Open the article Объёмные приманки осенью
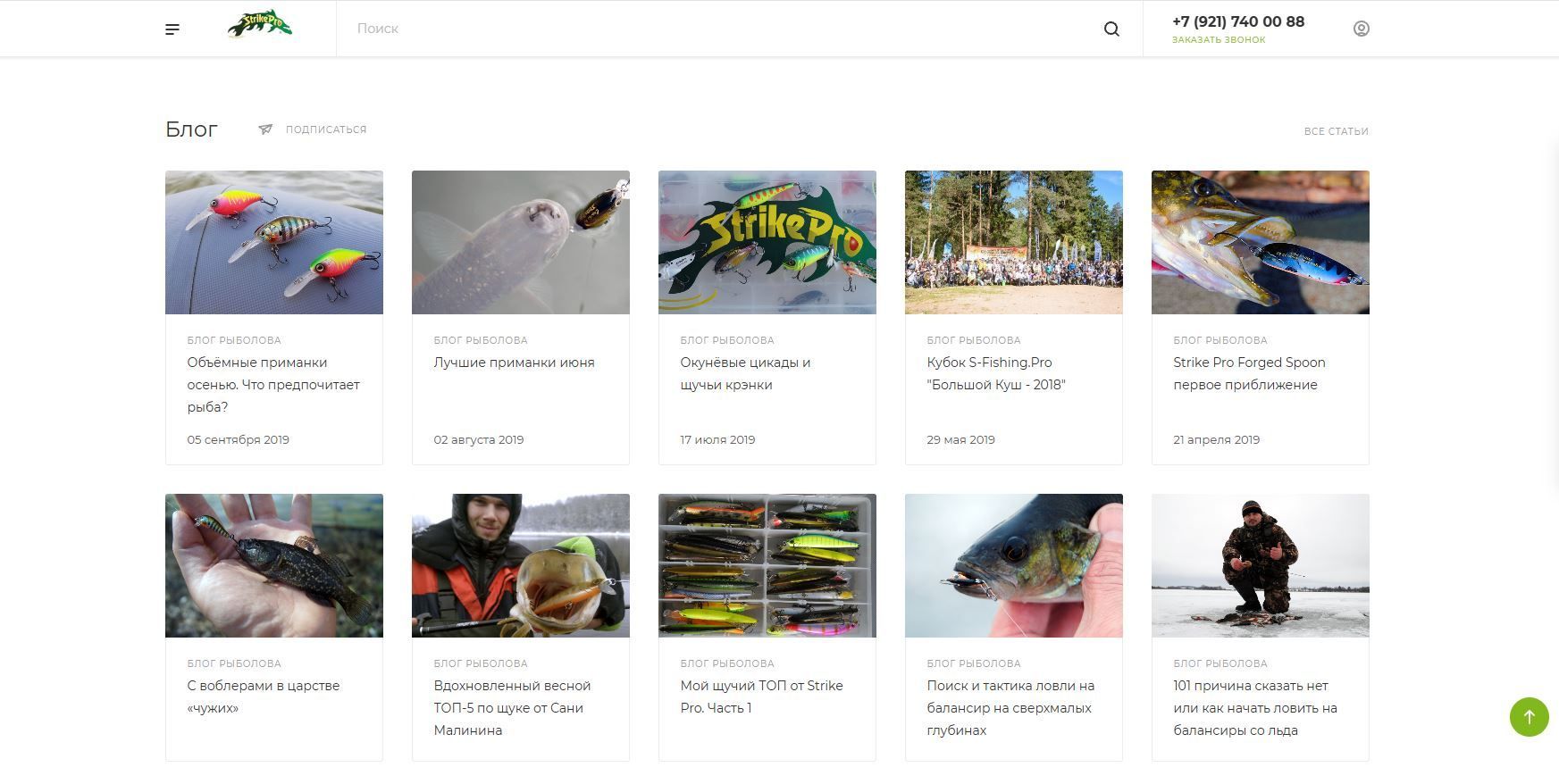This screenshot has width=1559, height=784. click(273, 385)
